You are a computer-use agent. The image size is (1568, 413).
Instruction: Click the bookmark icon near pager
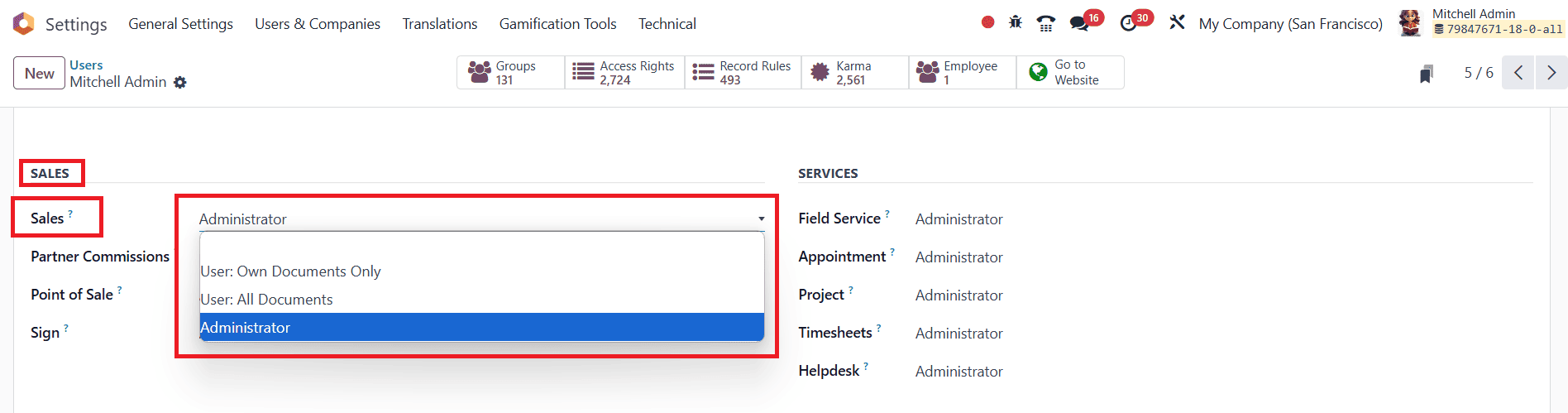click(1427, 74)
